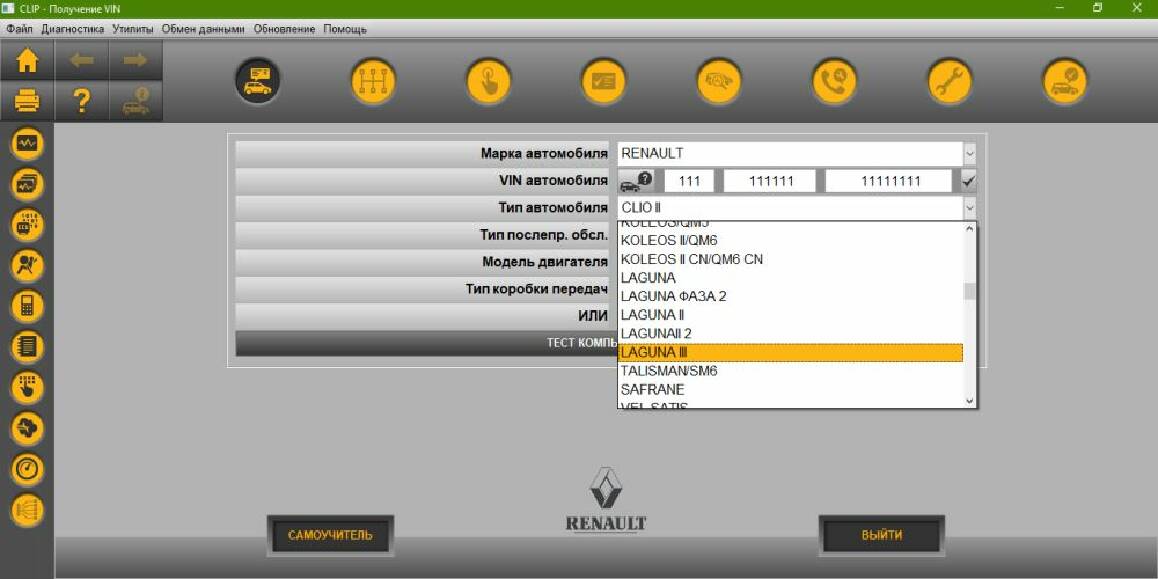Click the vehicle list scrollbar up arrow
Image resolution: width=1158 pixels, height=579 pixels.
click(970, 229)
